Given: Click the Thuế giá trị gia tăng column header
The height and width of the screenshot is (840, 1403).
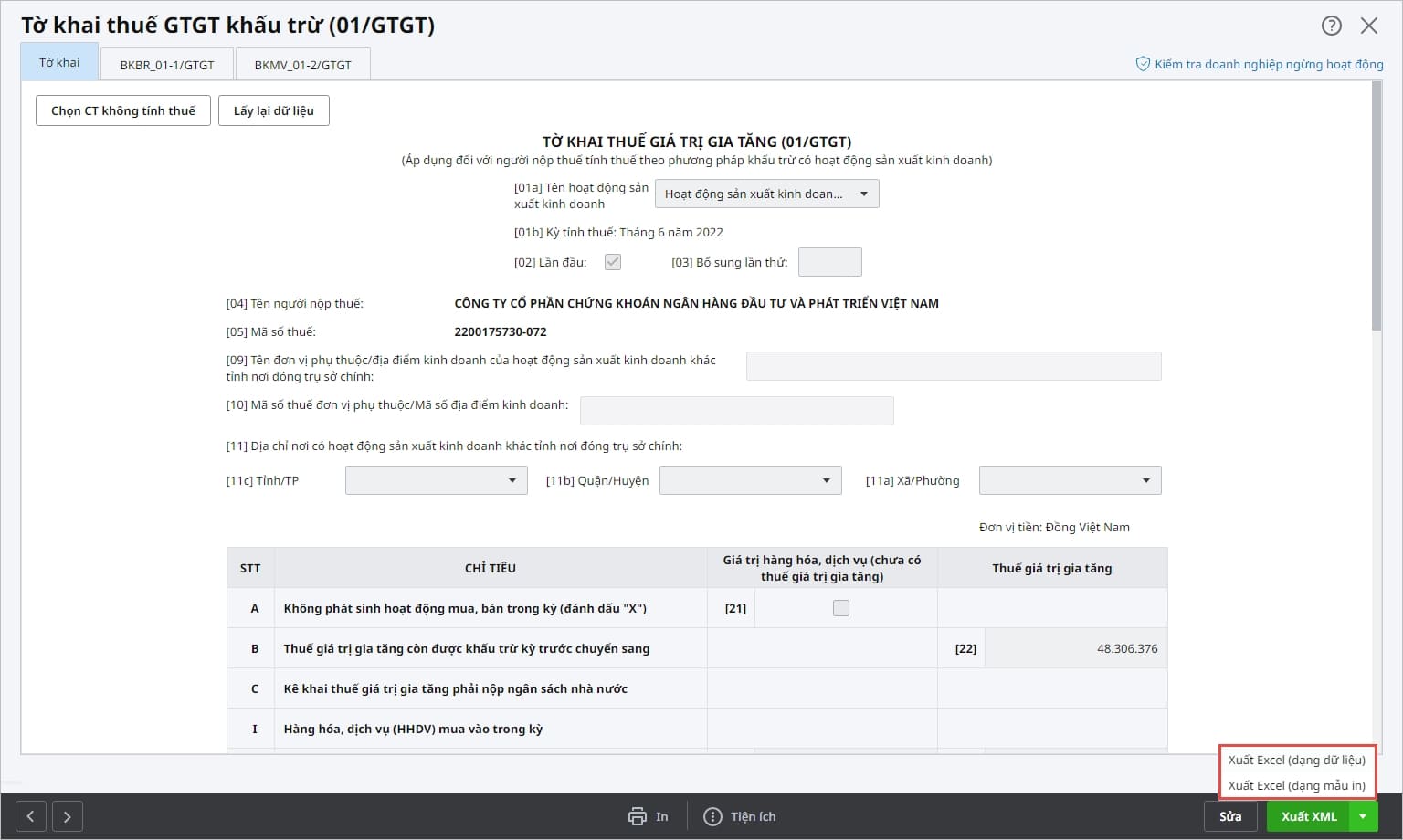Looking at the screenshot, I should [x=1052, y=568].
